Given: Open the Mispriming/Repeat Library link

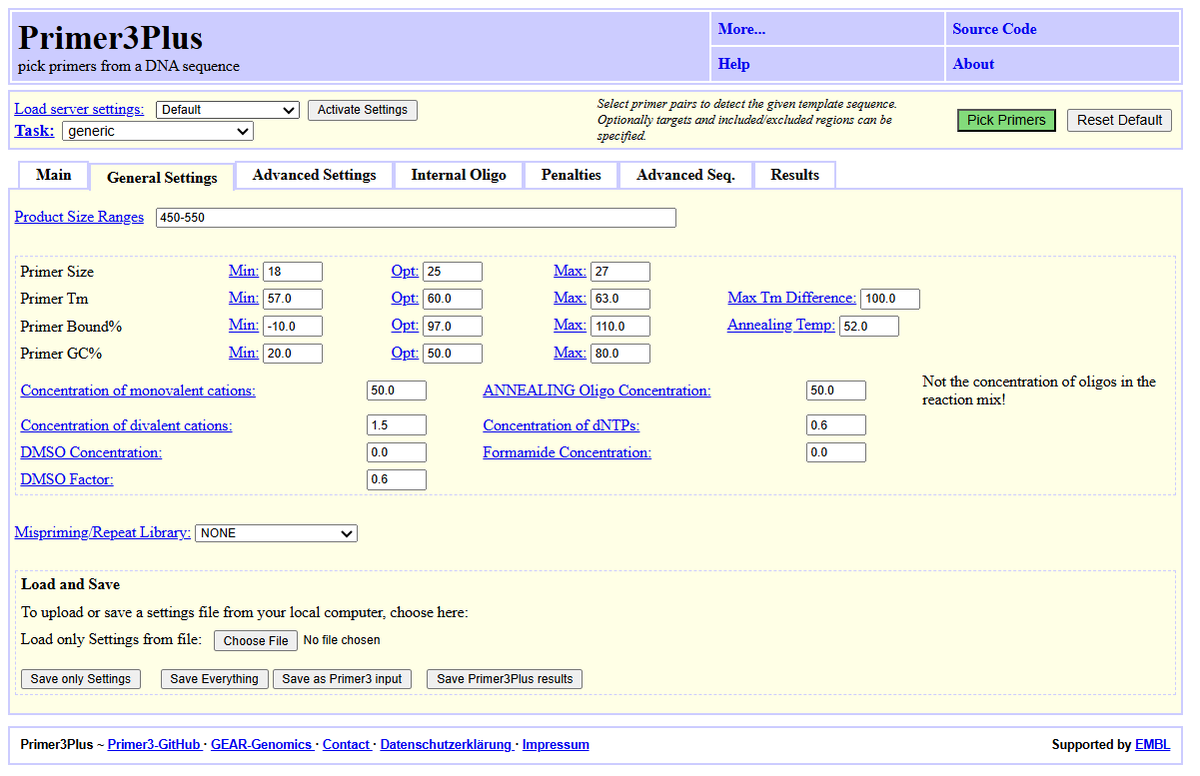Looking at the screenshot, I should 102,533.
